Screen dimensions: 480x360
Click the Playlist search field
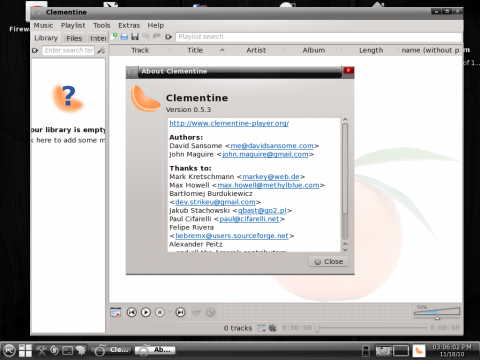click(318, 37)
